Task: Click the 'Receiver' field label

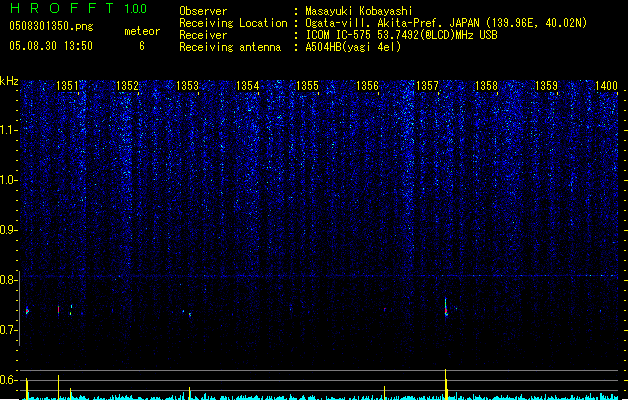Action: 203,35
